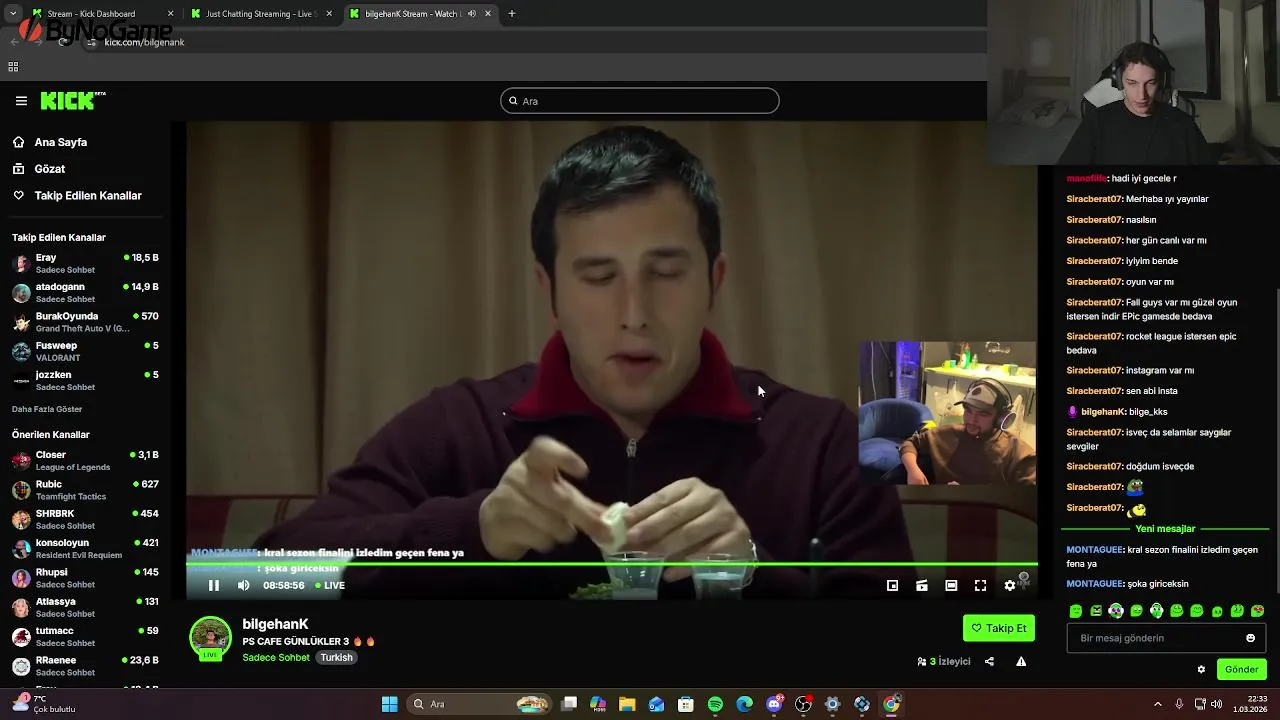Viewport: 1280px width, 720px height.
Task: Insert the first quick emote in chat
Action: click(x=1076, y=611)
